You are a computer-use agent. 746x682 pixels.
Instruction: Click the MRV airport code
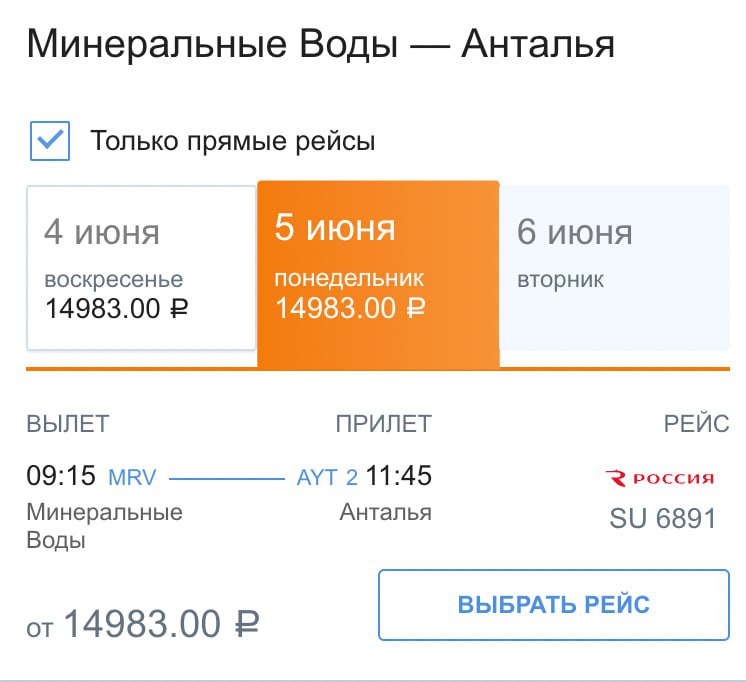click(x=132, y=477)
